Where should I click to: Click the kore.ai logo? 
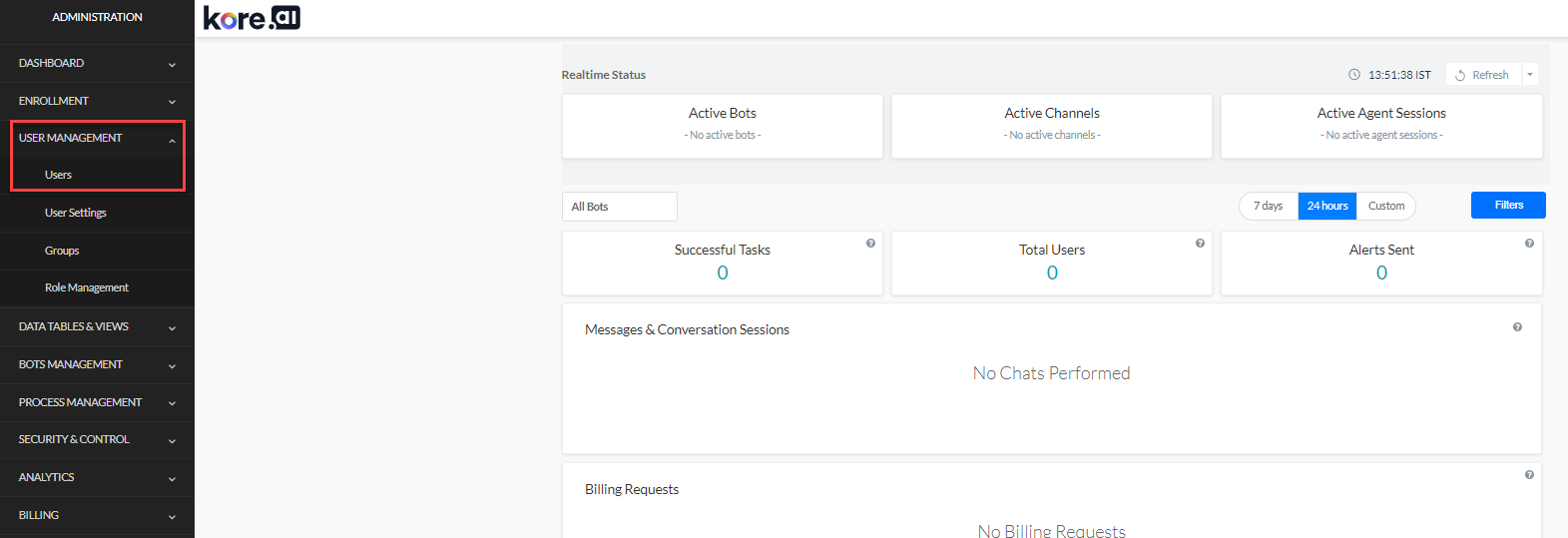pyautogui.click(x=252, y=18)
